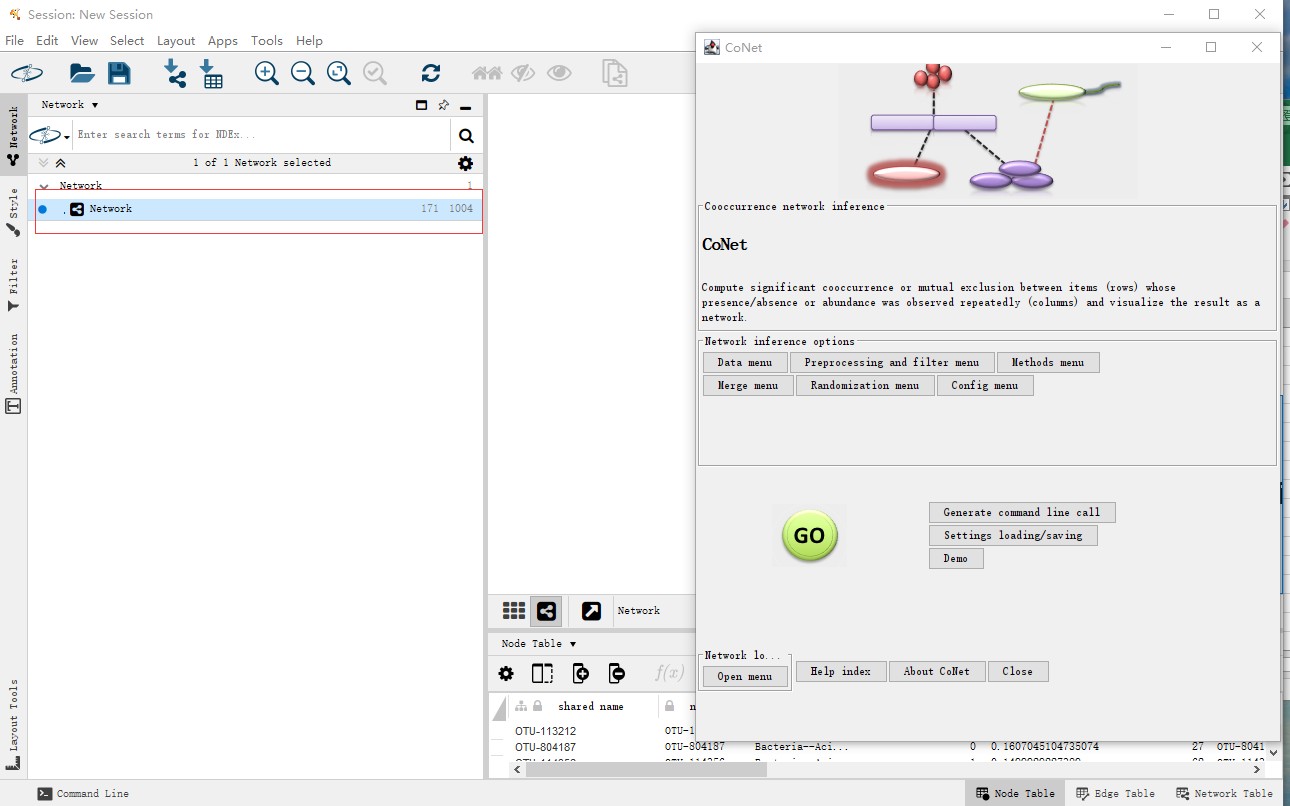Expand all networks double chevron
This screenshot has height=806, width=1290.
(x=43, y=163)
